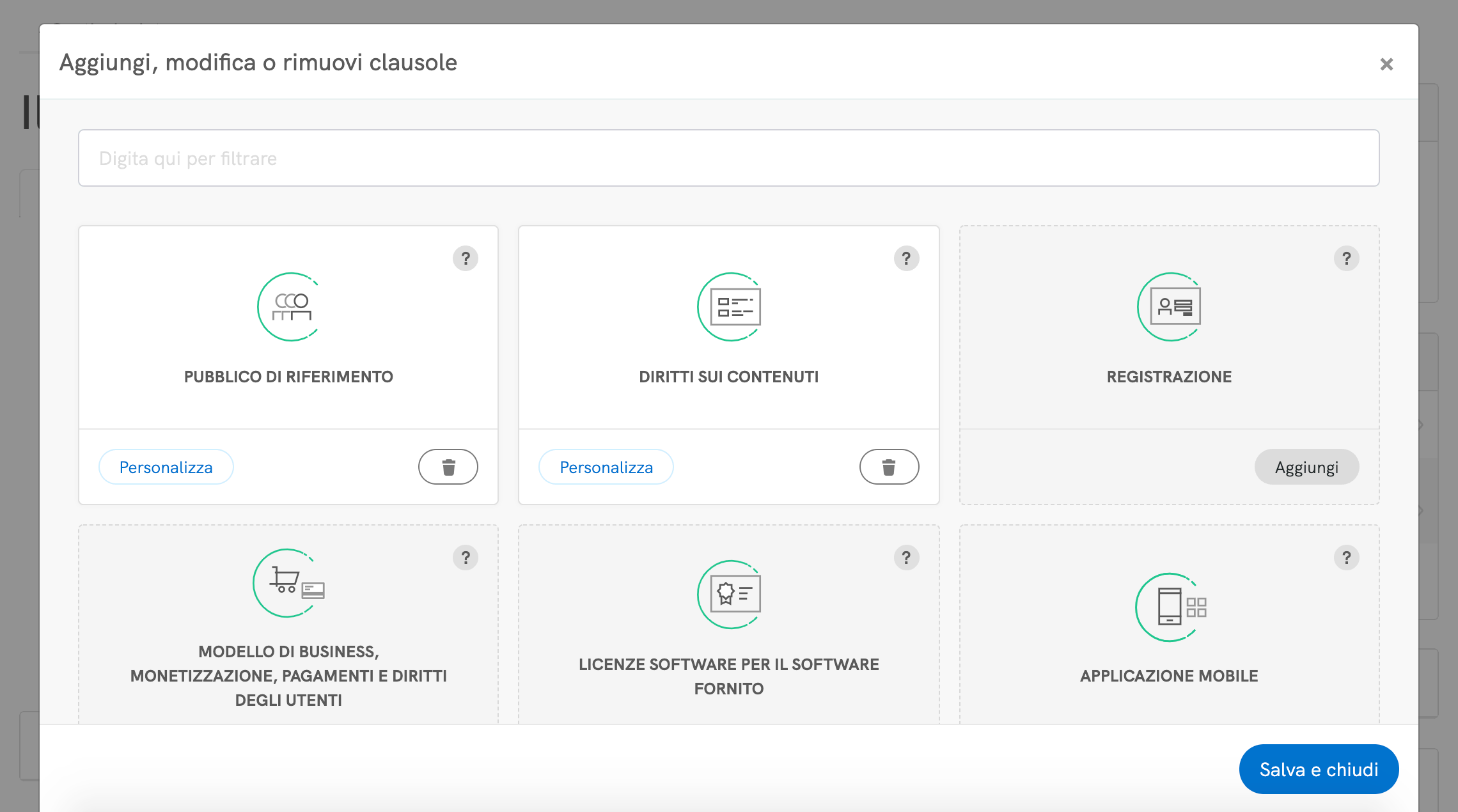Delete the Pubblico di riferimento clause
Viewport: 1458px width, 812px height.
[x=448, y=467]
